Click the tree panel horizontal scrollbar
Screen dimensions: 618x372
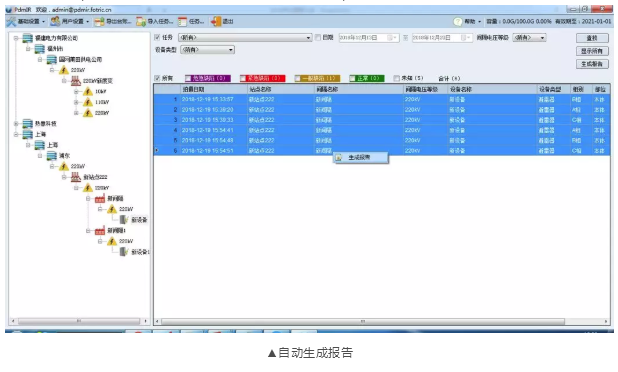point(79,321)
